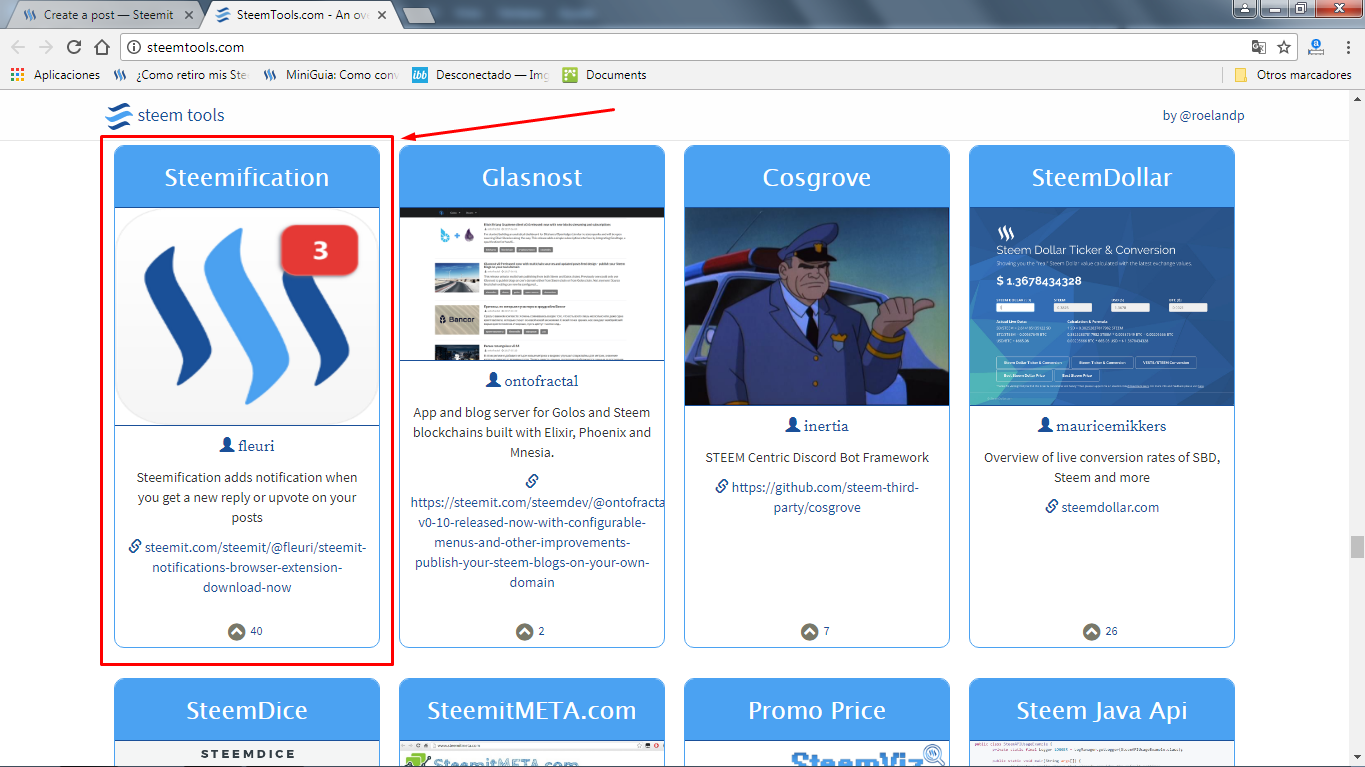Click the user icon beside ontofractal

point(493,380)
